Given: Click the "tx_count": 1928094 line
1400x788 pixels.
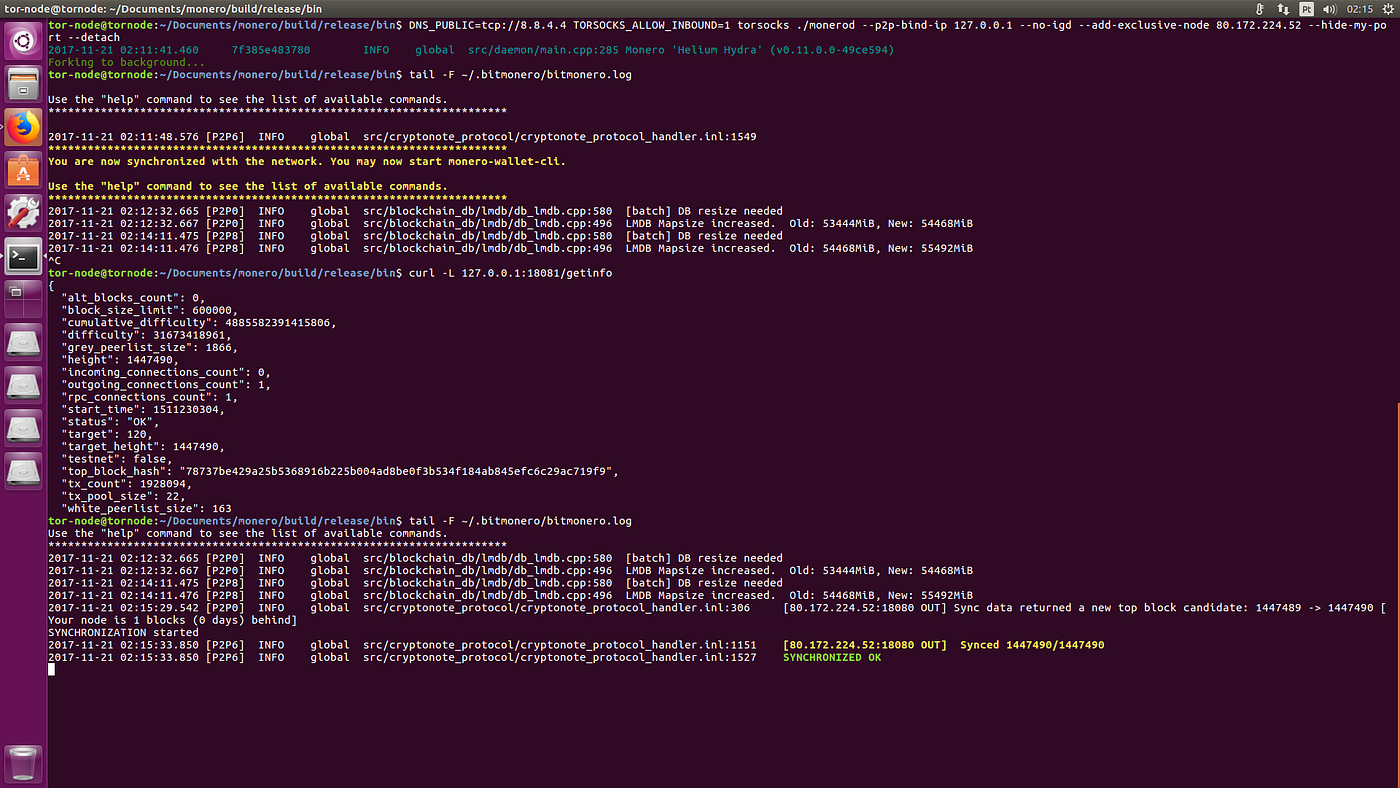Looking at the screenshot, I should pyautogui.click(x=127, y=484).
